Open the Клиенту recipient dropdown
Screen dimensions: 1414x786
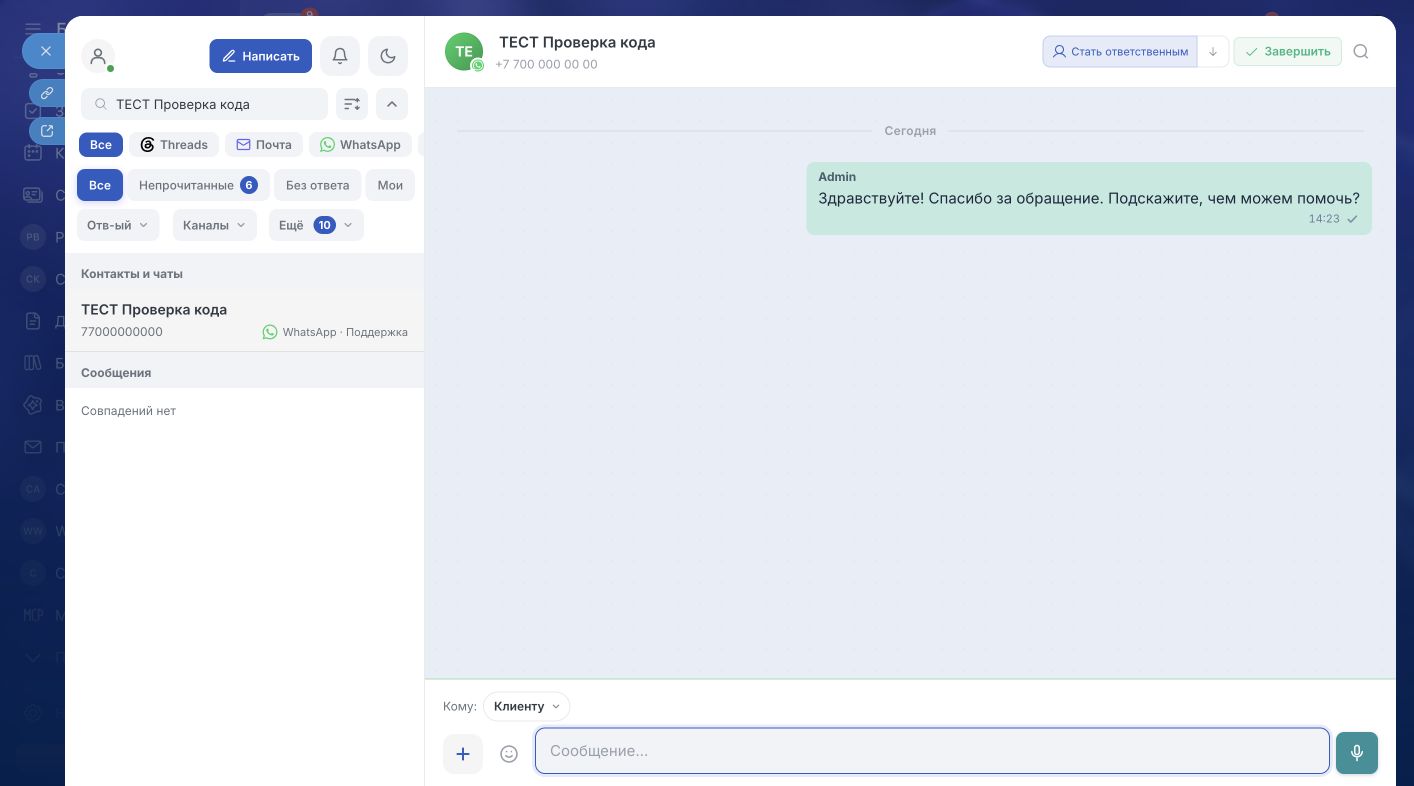pyautogui.click(x=526, y=706)
